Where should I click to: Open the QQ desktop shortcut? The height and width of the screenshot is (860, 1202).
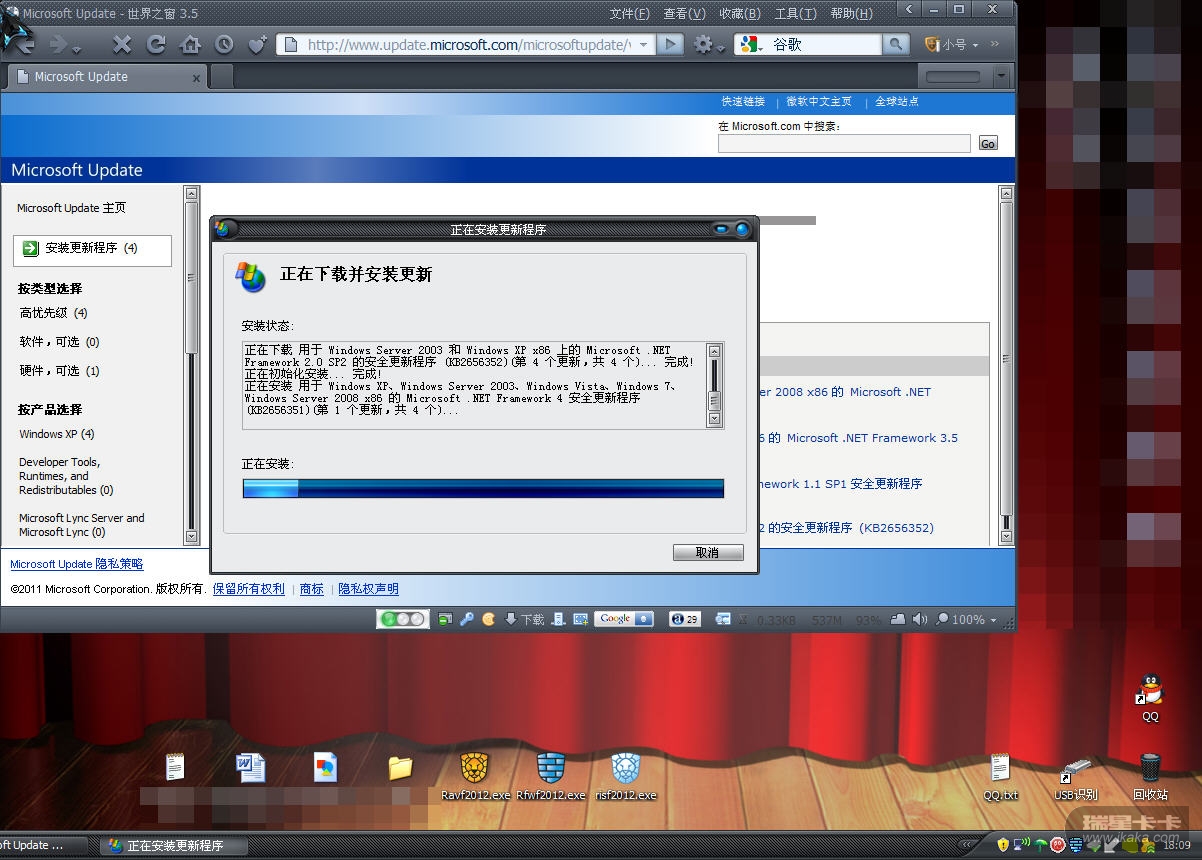[x=1150, y=698]
